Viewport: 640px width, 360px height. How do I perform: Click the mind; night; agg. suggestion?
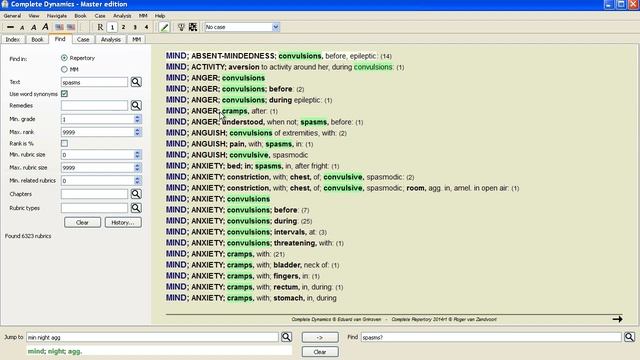coord(55,351)
